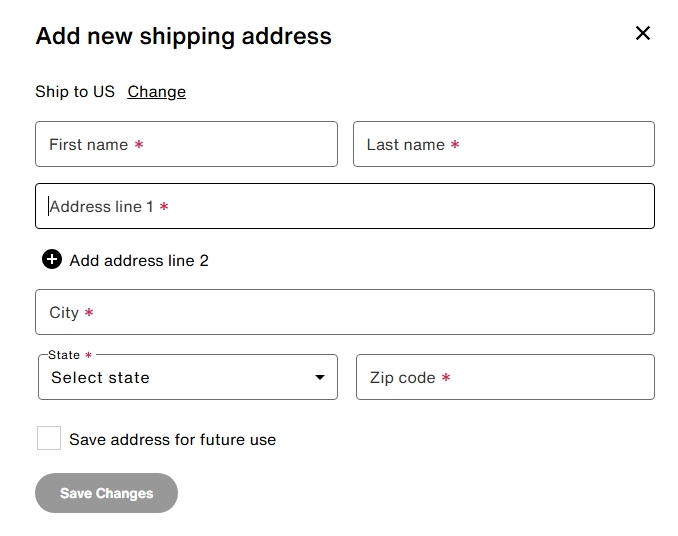This screenshot has height=536, width=678.
Task: Click the floating State label
Action: (64, 355)
